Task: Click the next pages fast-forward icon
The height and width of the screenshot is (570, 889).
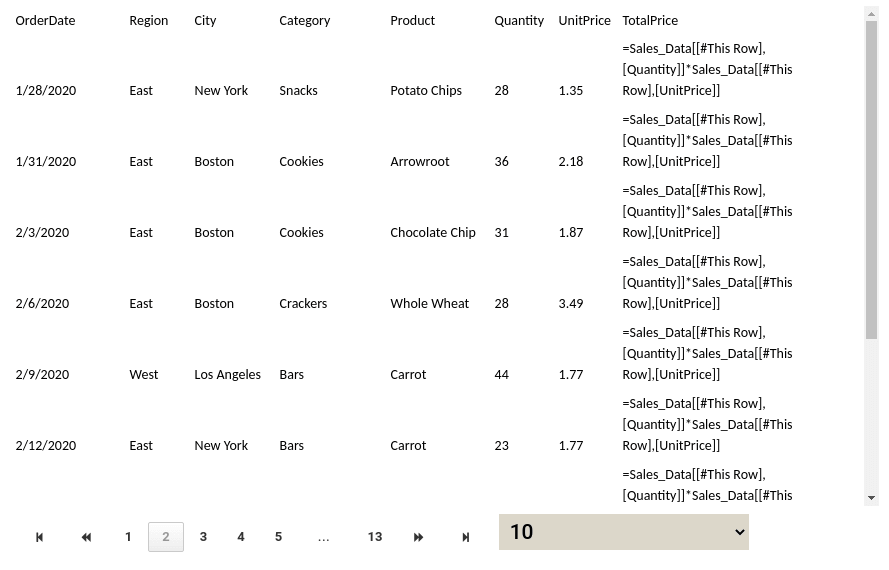Action: click(418, 537)
